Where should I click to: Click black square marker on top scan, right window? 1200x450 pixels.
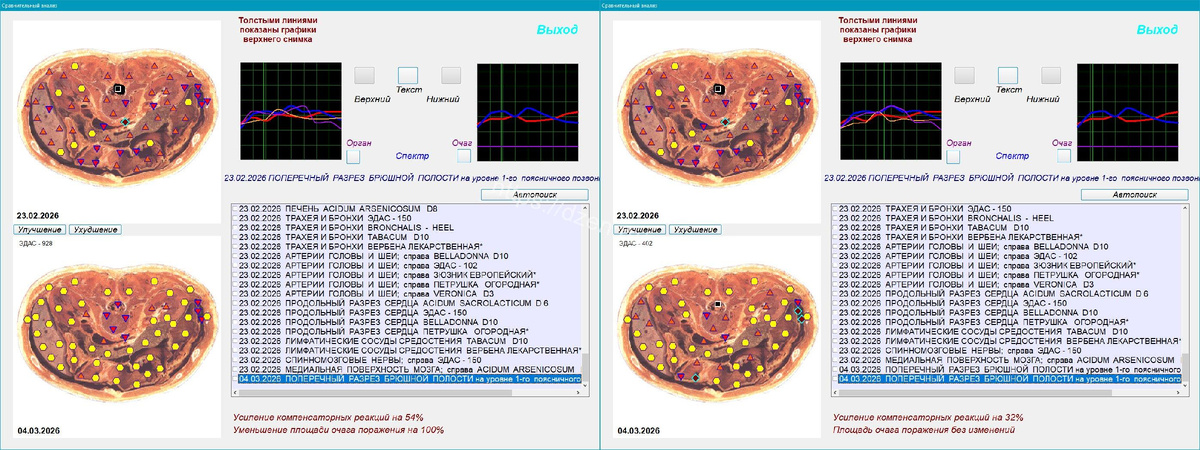click(x=717, y=89)
